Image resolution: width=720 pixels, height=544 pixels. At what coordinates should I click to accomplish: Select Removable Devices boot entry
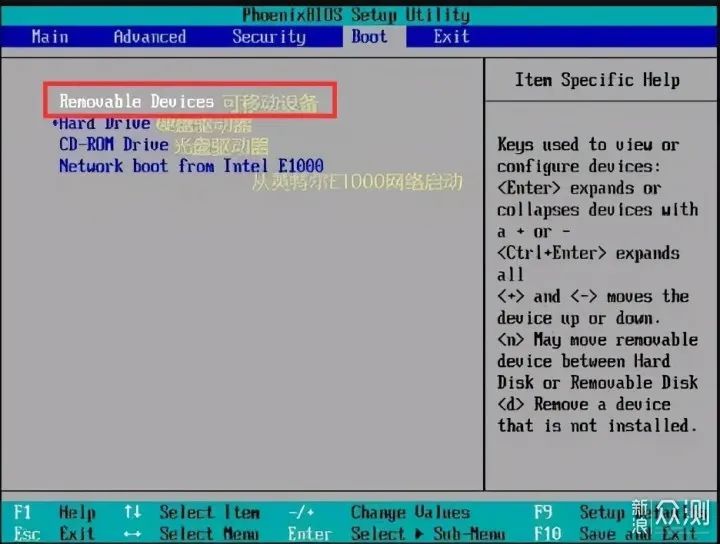[x=136, y=101]
